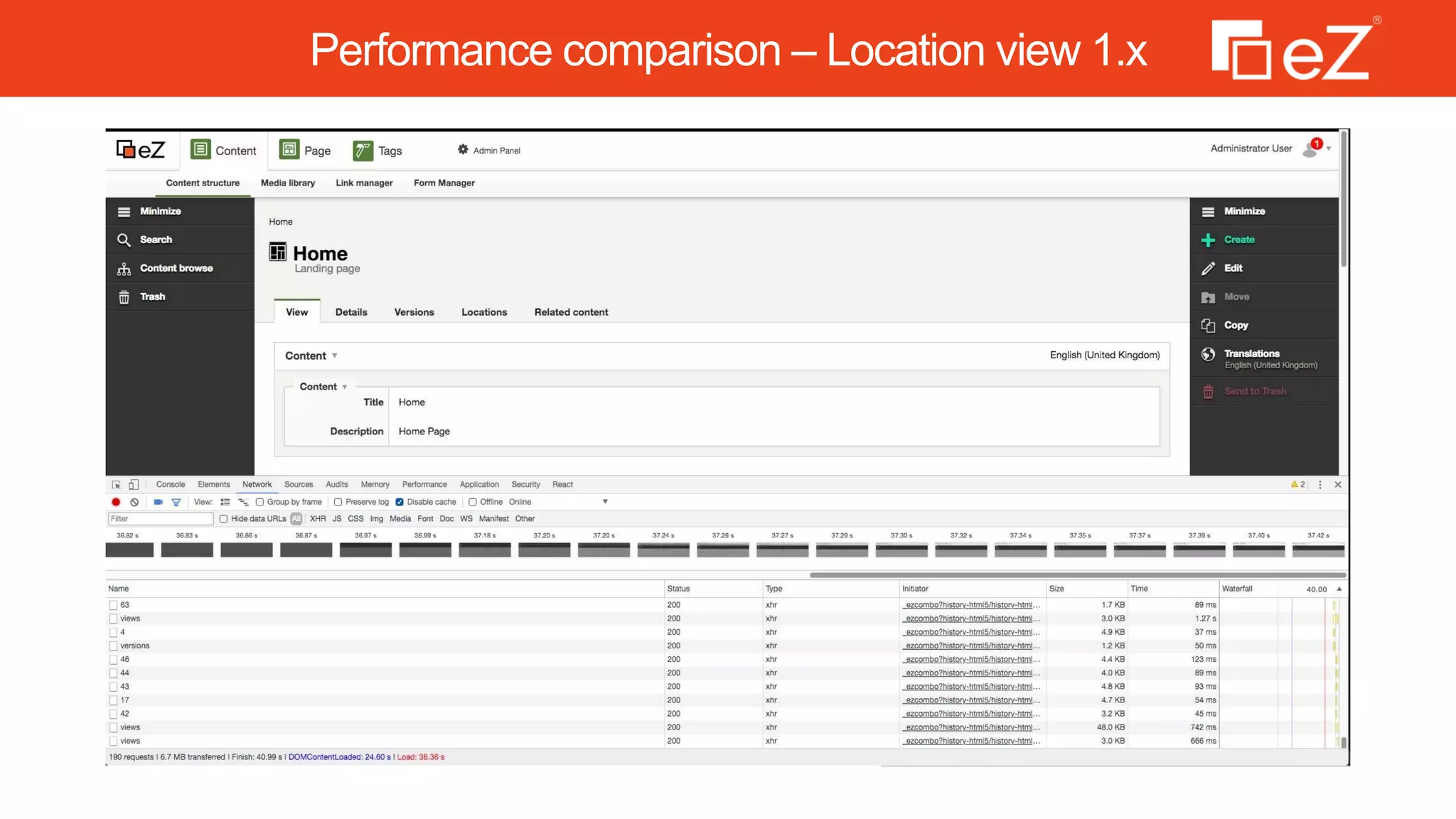Click the network Filter input field
The height and width of the screenshot is (819, 1456).
click(161, 519)
